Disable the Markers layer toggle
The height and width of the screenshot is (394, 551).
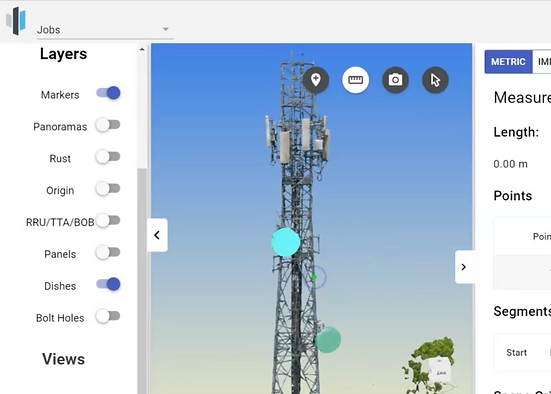tap(109, 93)
